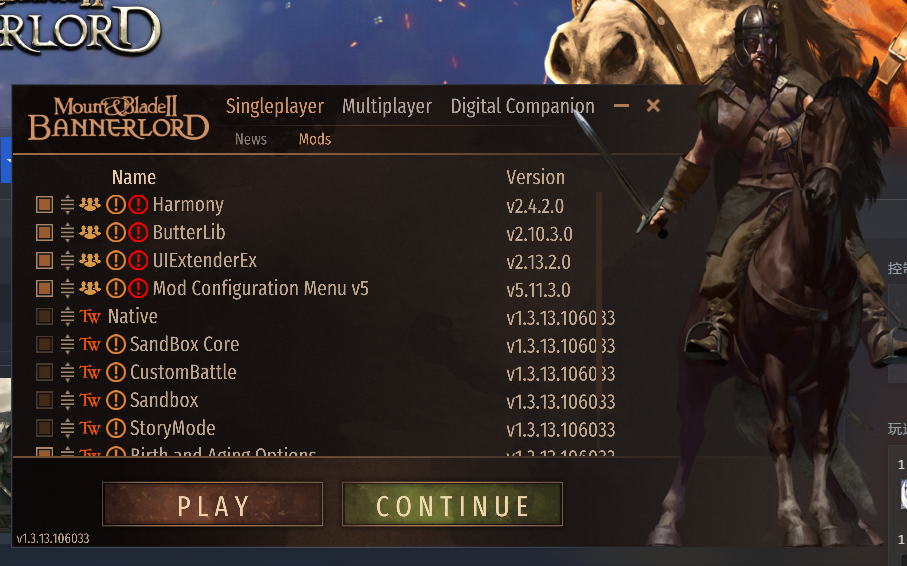Screen dimensions: 907x566
Task: Toggle the Harmony mod checkbox
Action: click(x=45, y=204)
